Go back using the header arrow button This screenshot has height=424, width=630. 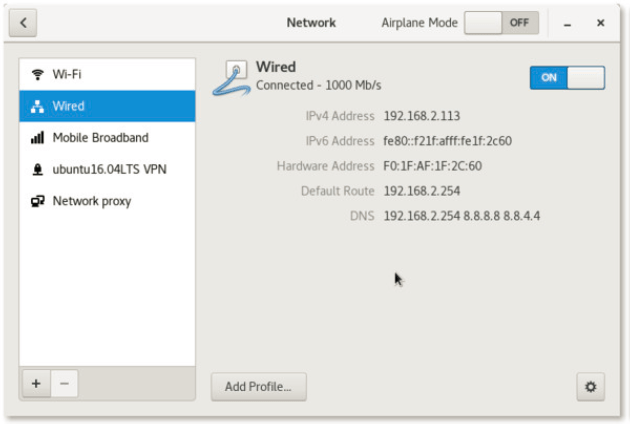[24, 22]
